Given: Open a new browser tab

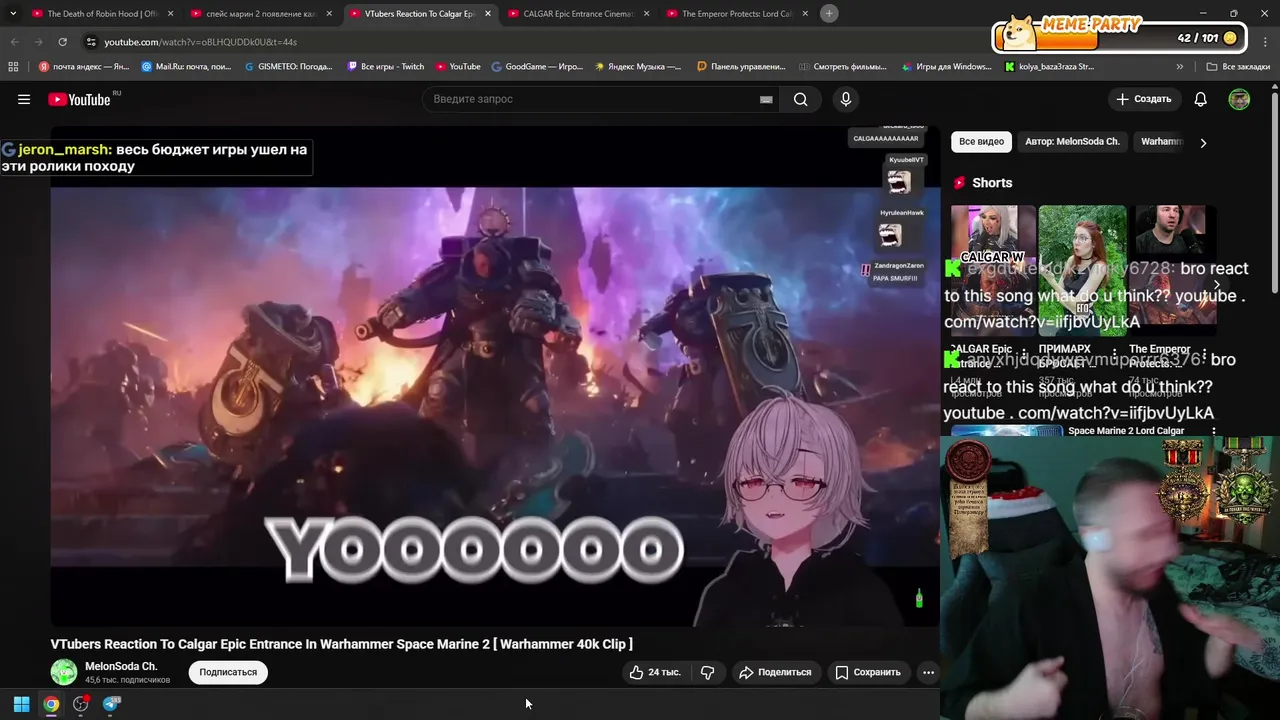Looking at the screenshot, I should (829, 13).
